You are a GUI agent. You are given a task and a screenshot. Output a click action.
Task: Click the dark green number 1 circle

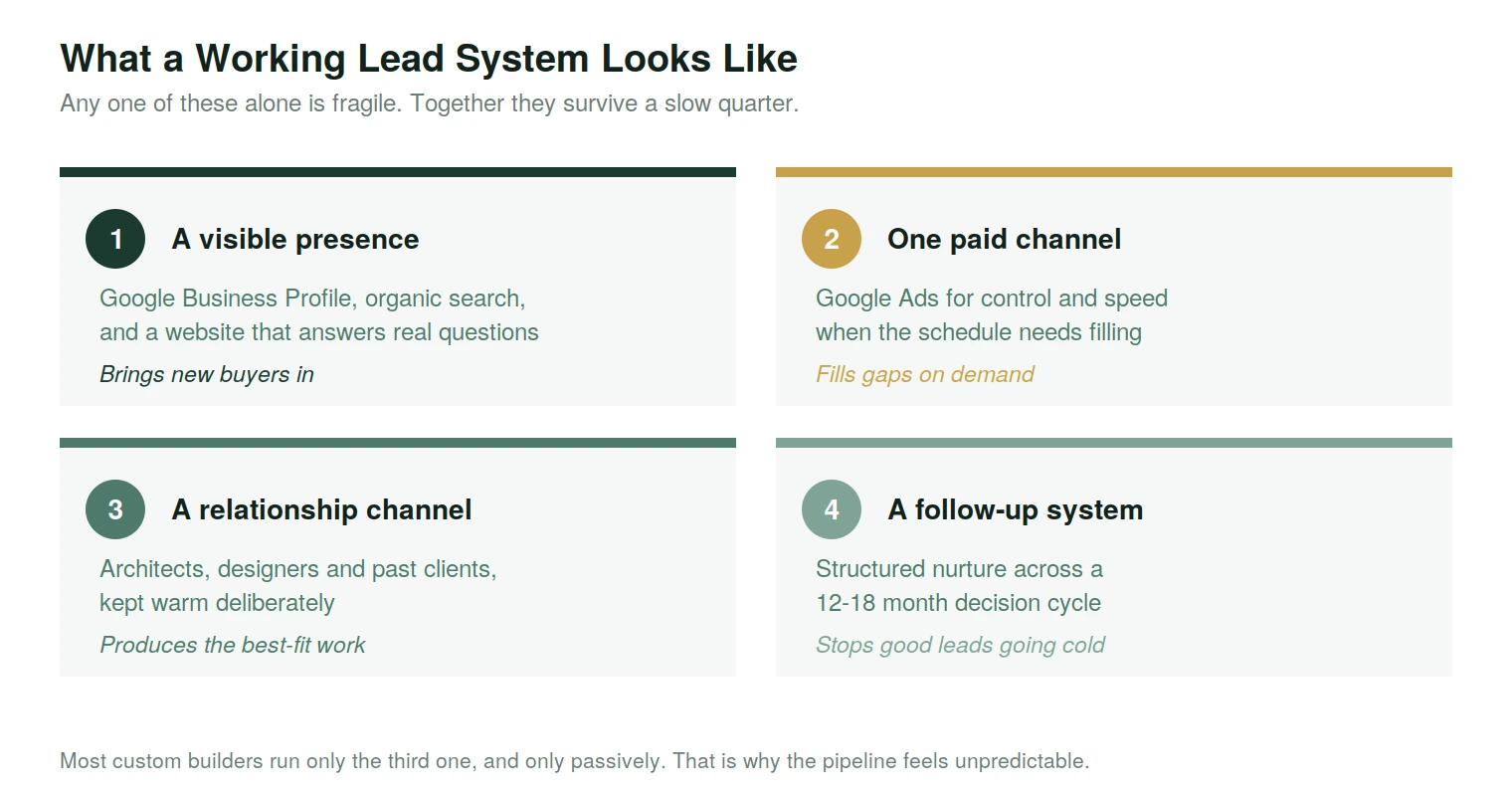click(115, 239)
